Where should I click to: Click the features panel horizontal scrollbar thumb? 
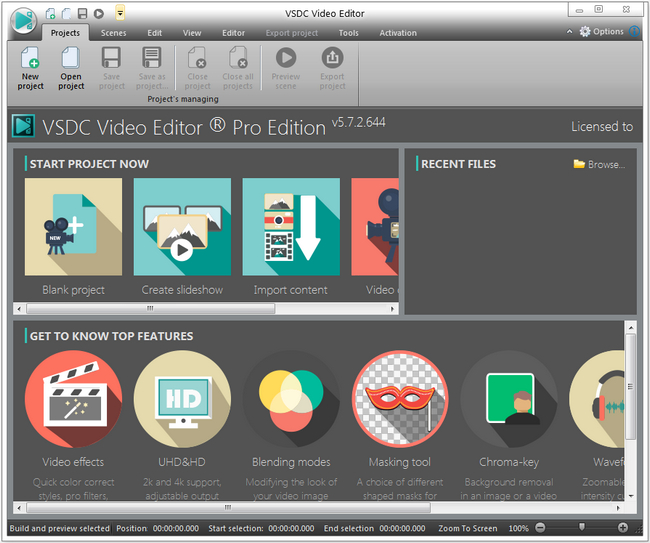[228, 507]
